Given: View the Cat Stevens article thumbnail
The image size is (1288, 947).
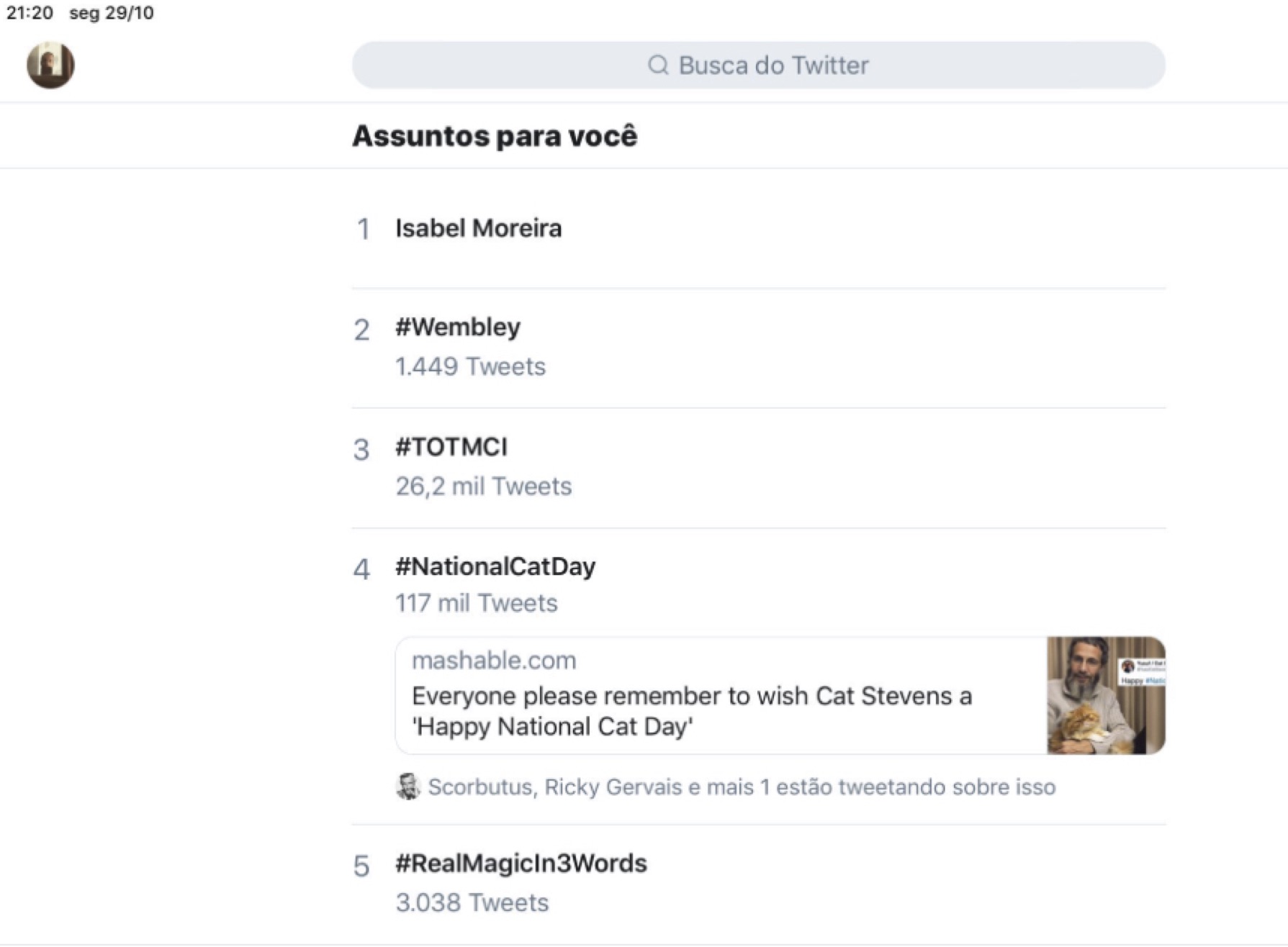Looking at the screenshot, I should pos(1105,695).
